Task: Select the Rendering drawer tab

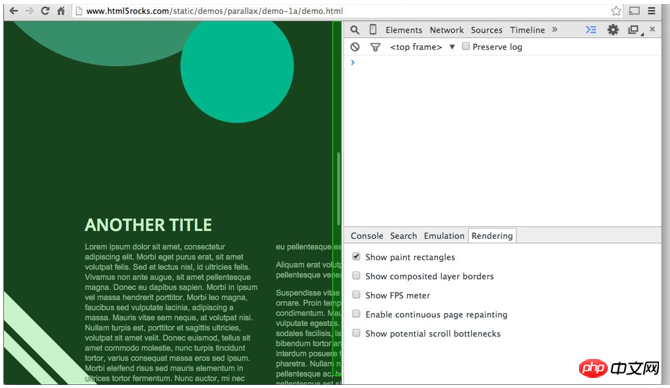Action: pyautogui.click(x=492, y=236)
